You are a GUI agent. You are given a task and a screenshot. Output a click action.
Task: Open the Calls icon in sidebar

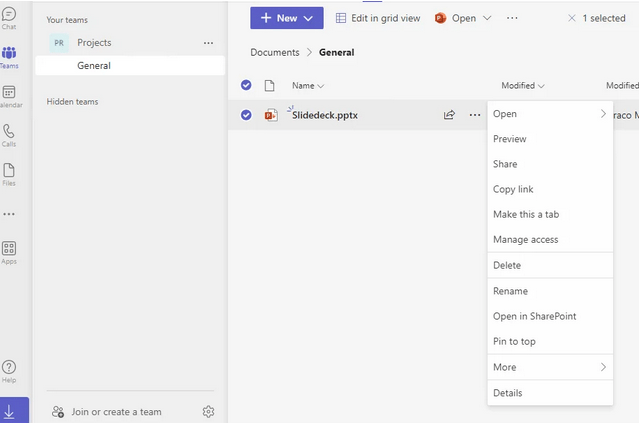(9, 134)
